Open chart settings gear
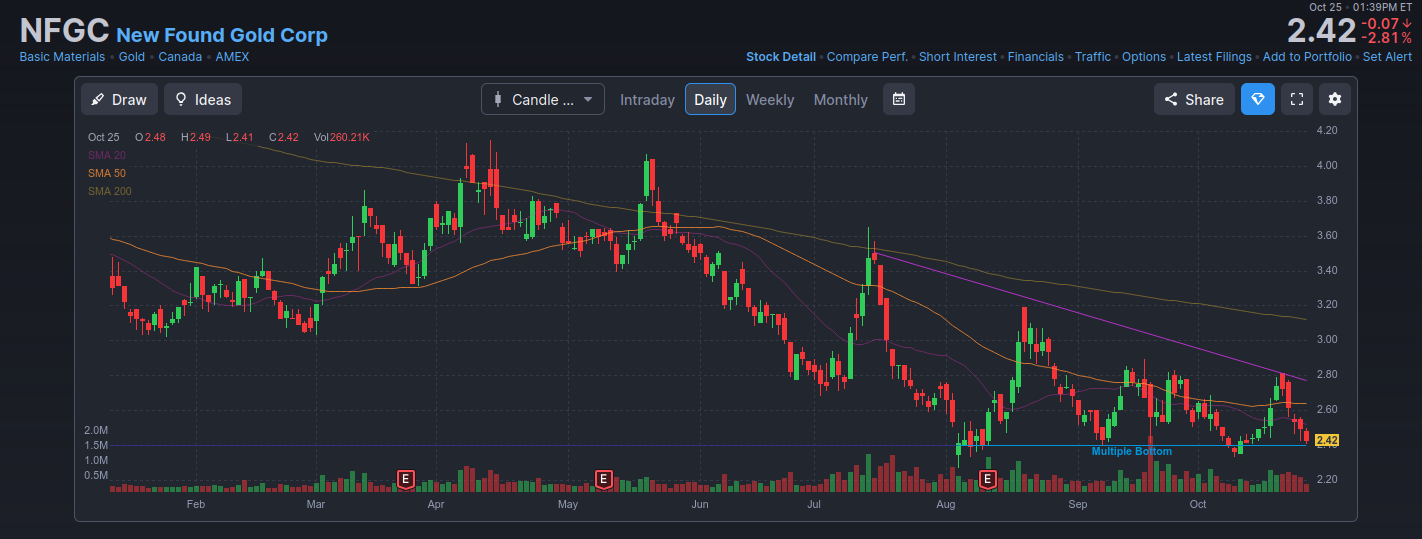Screen dimensions: 1422x539 pyautogui.click(x=1335, y=99)
